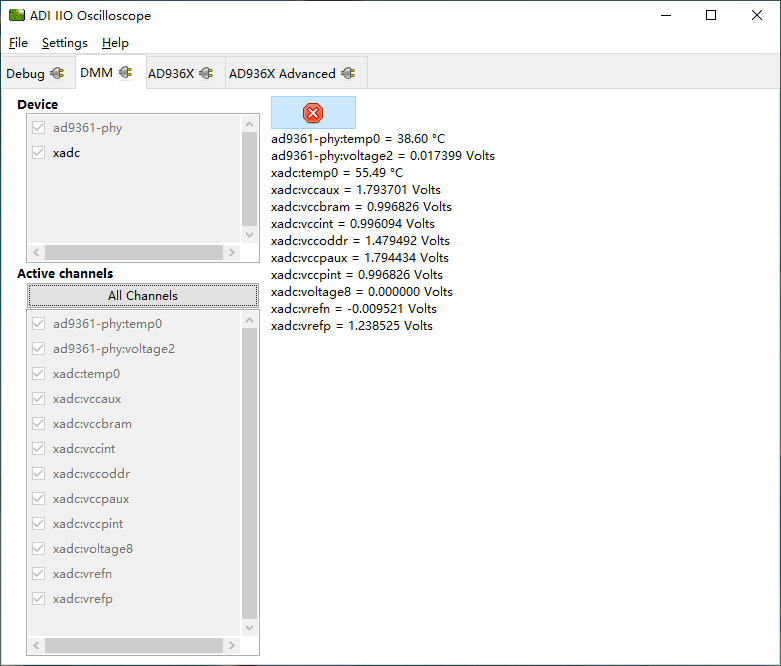Toggle xadc:vccpaux channel checkbox

point(38,499)
